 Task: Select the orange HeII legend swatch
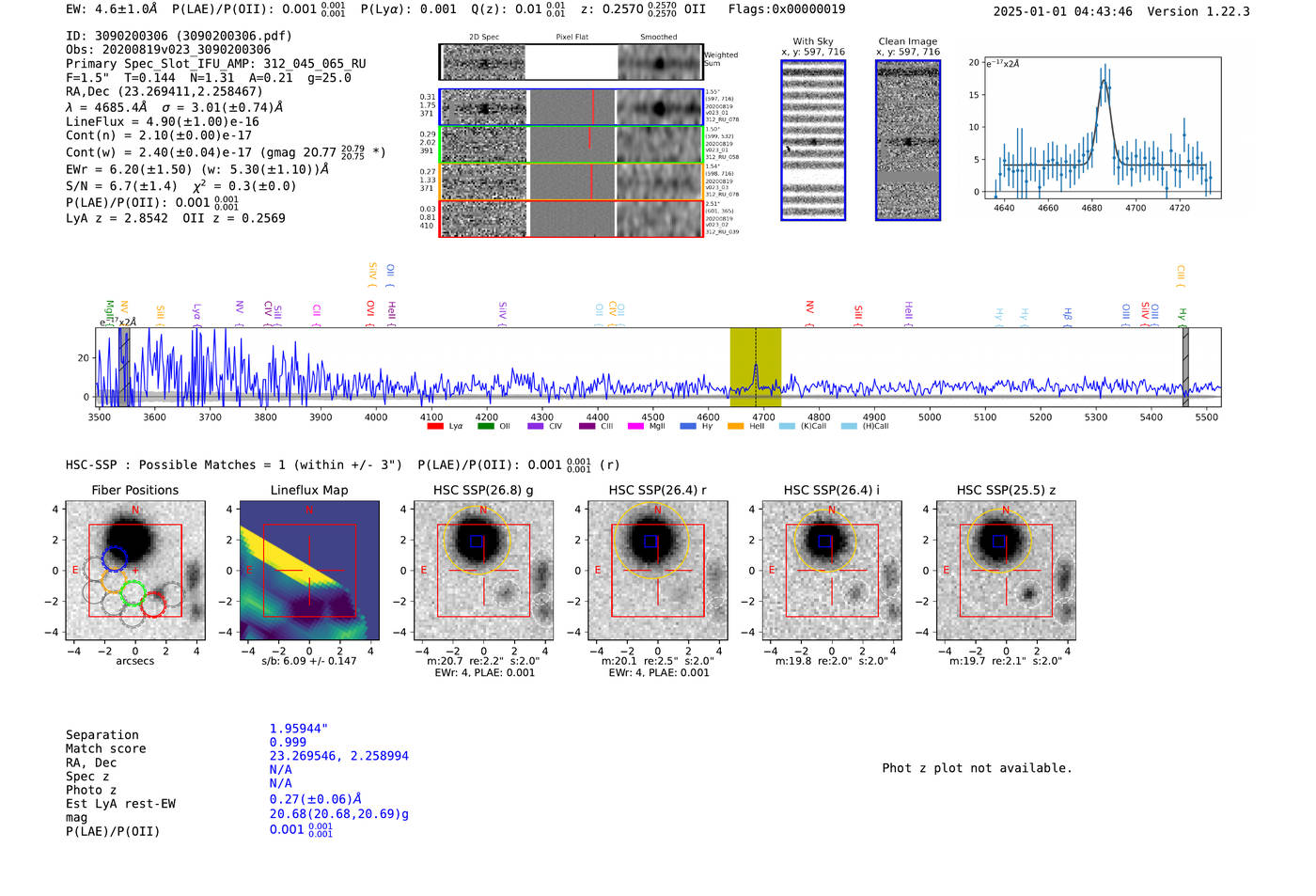point(735,426)
